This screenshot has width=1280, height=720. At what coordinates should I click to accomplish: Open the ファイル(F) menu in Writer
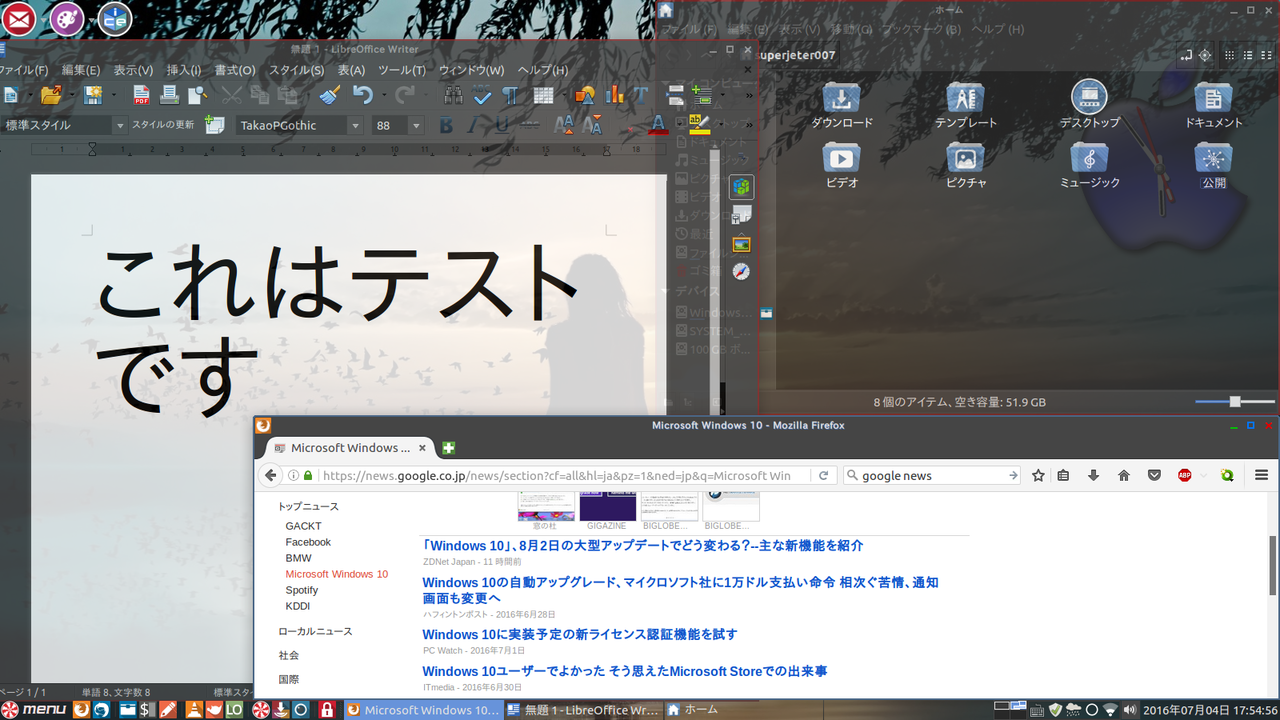click(23, 70)
